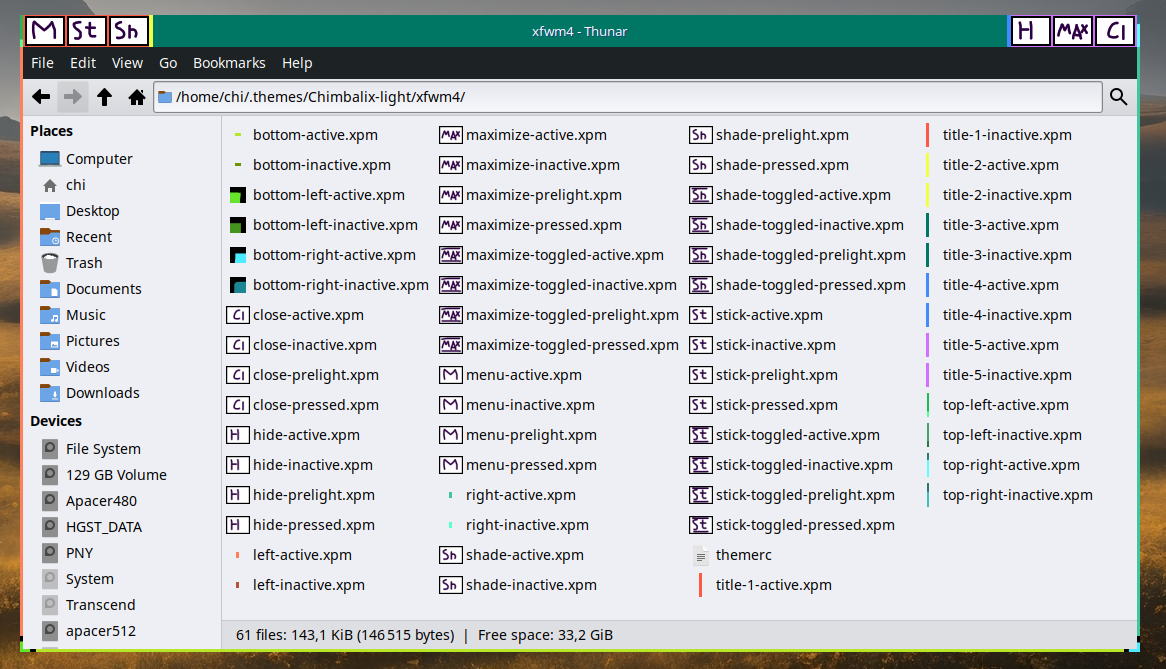Select file name title-3-inactive.xpm
The width and height of the screenshot is (1166, 669).
coord(1007,255)
